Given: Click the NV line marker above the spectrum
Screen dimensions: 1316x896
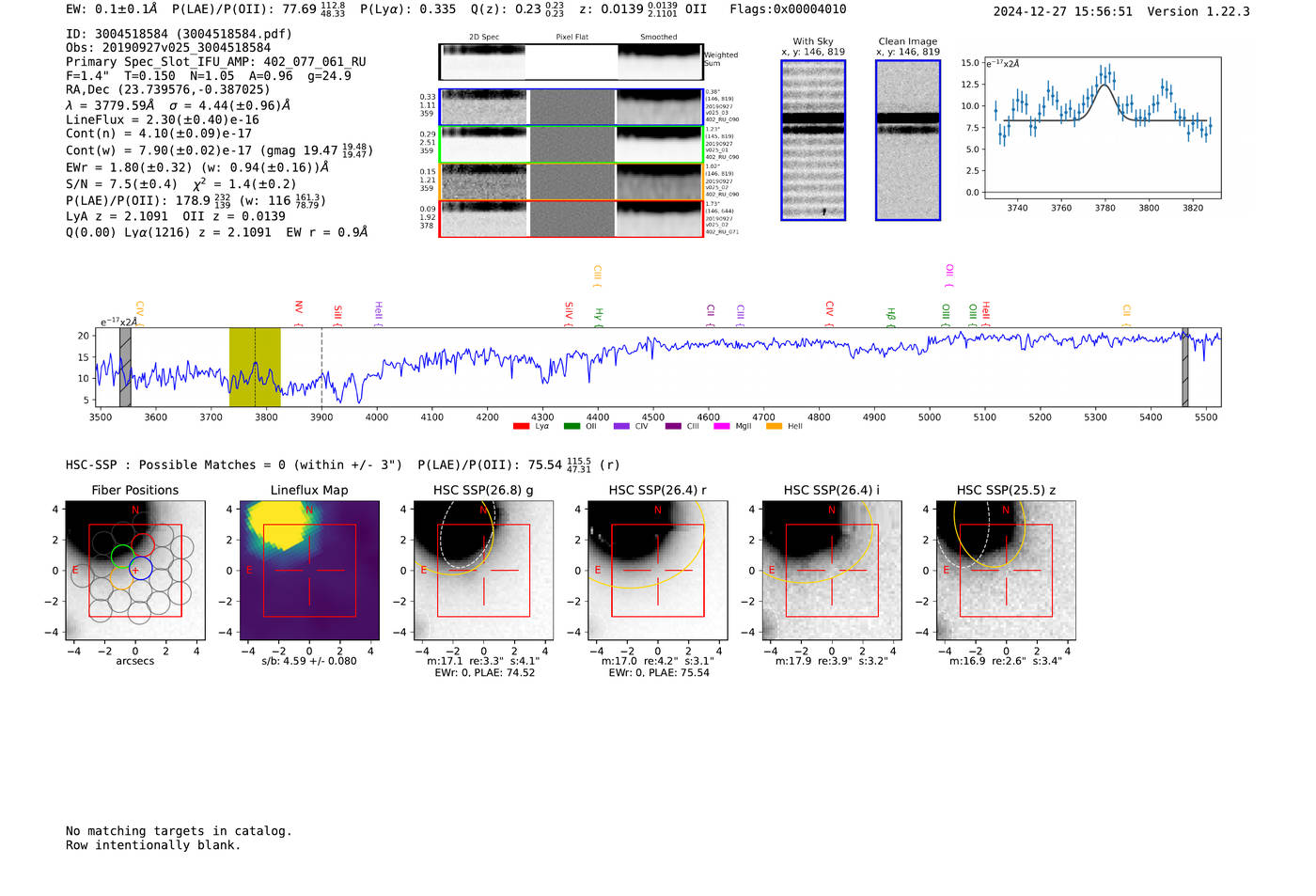Looking at the screenshot, I should pos(298,313).
